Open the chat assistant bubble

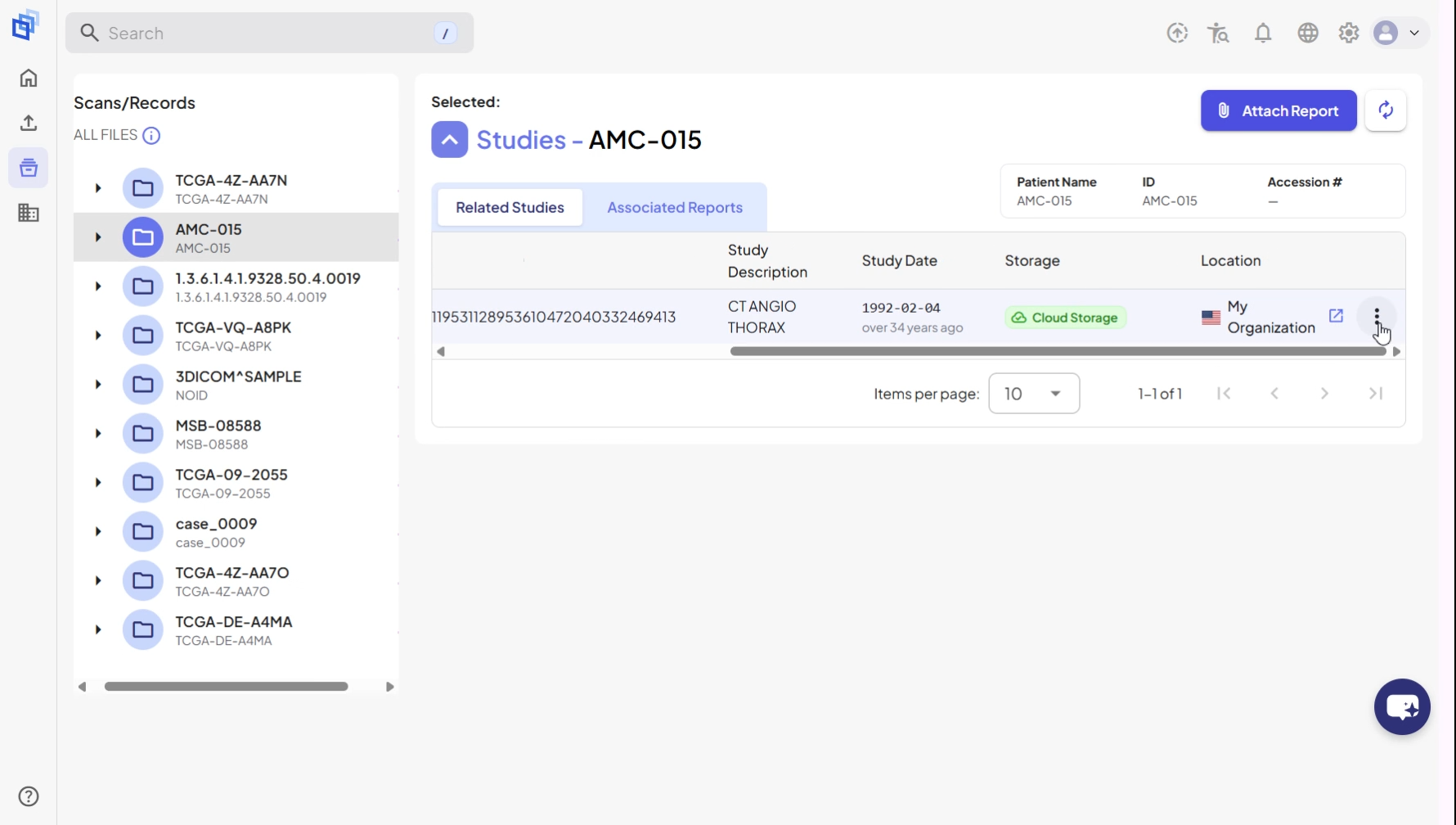point(1402,707)
